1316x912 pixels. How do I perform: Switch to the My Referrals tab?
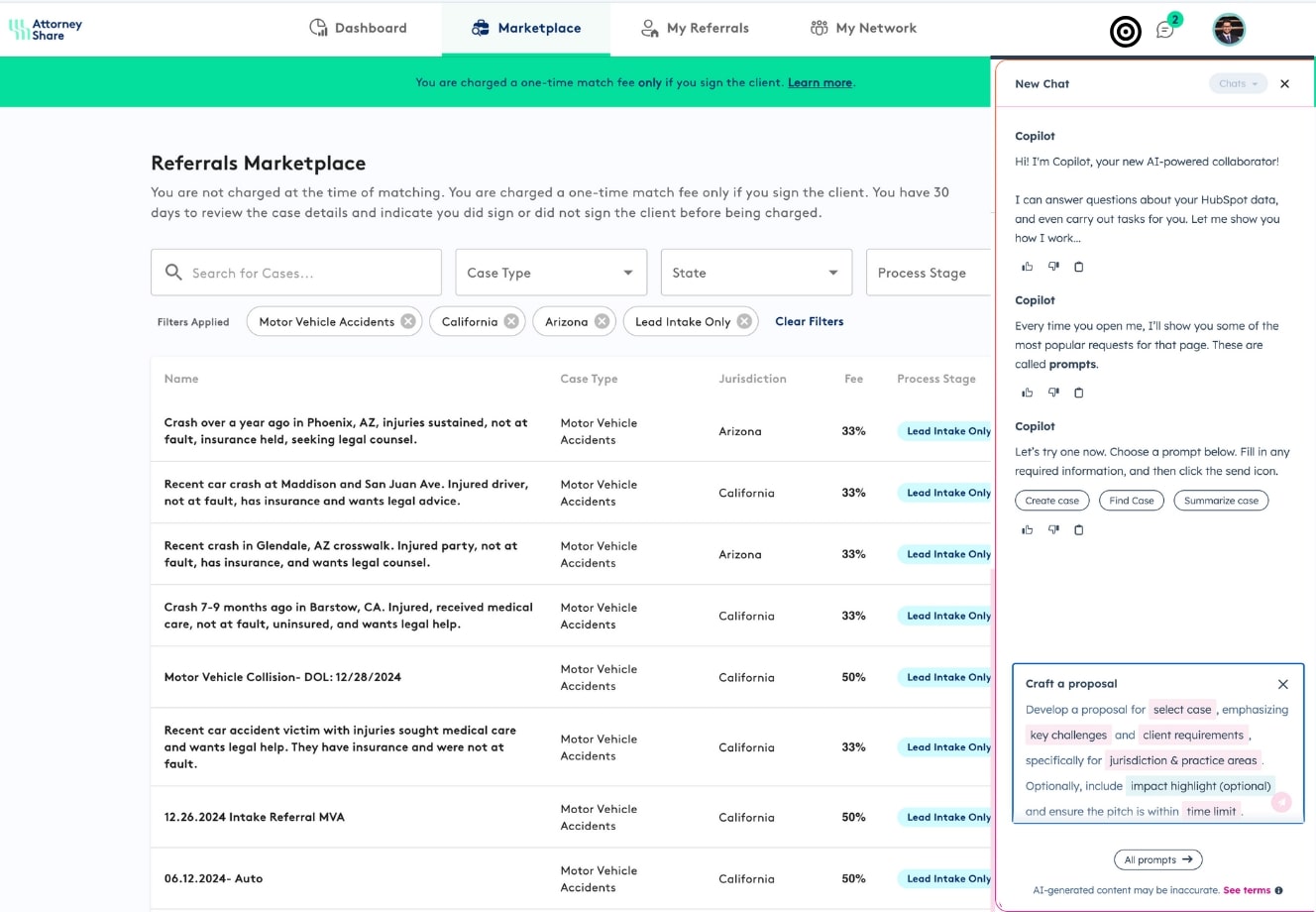(695, 28)
